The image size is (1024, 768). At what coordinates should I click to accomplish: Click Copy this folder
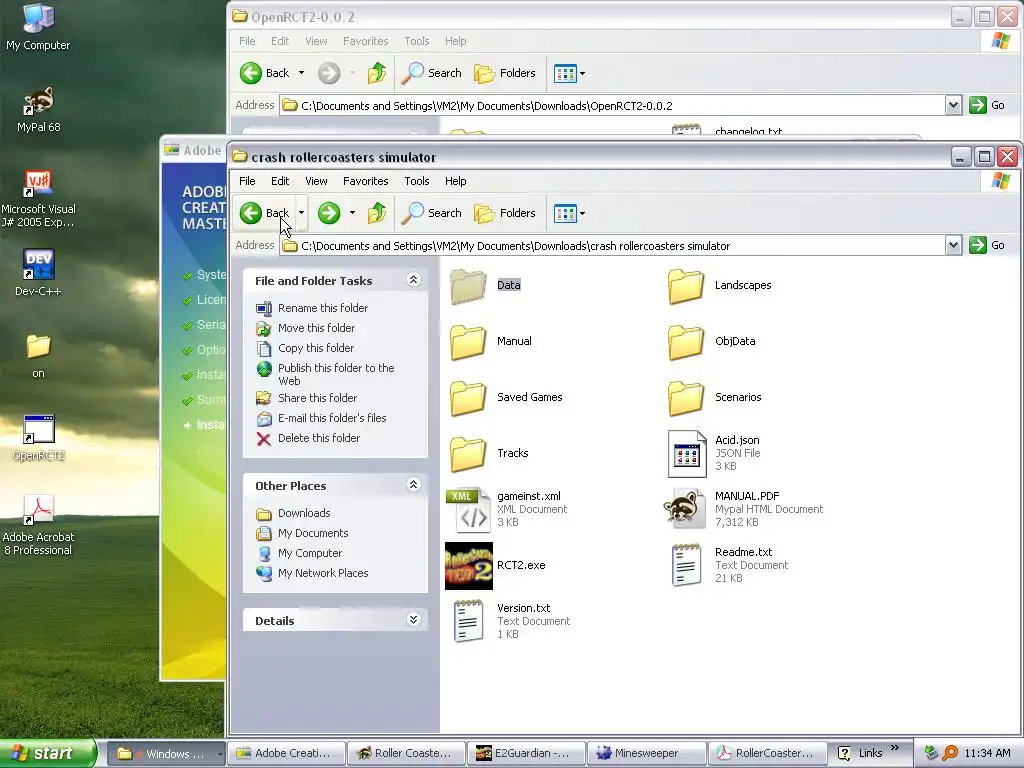point(305,348)
